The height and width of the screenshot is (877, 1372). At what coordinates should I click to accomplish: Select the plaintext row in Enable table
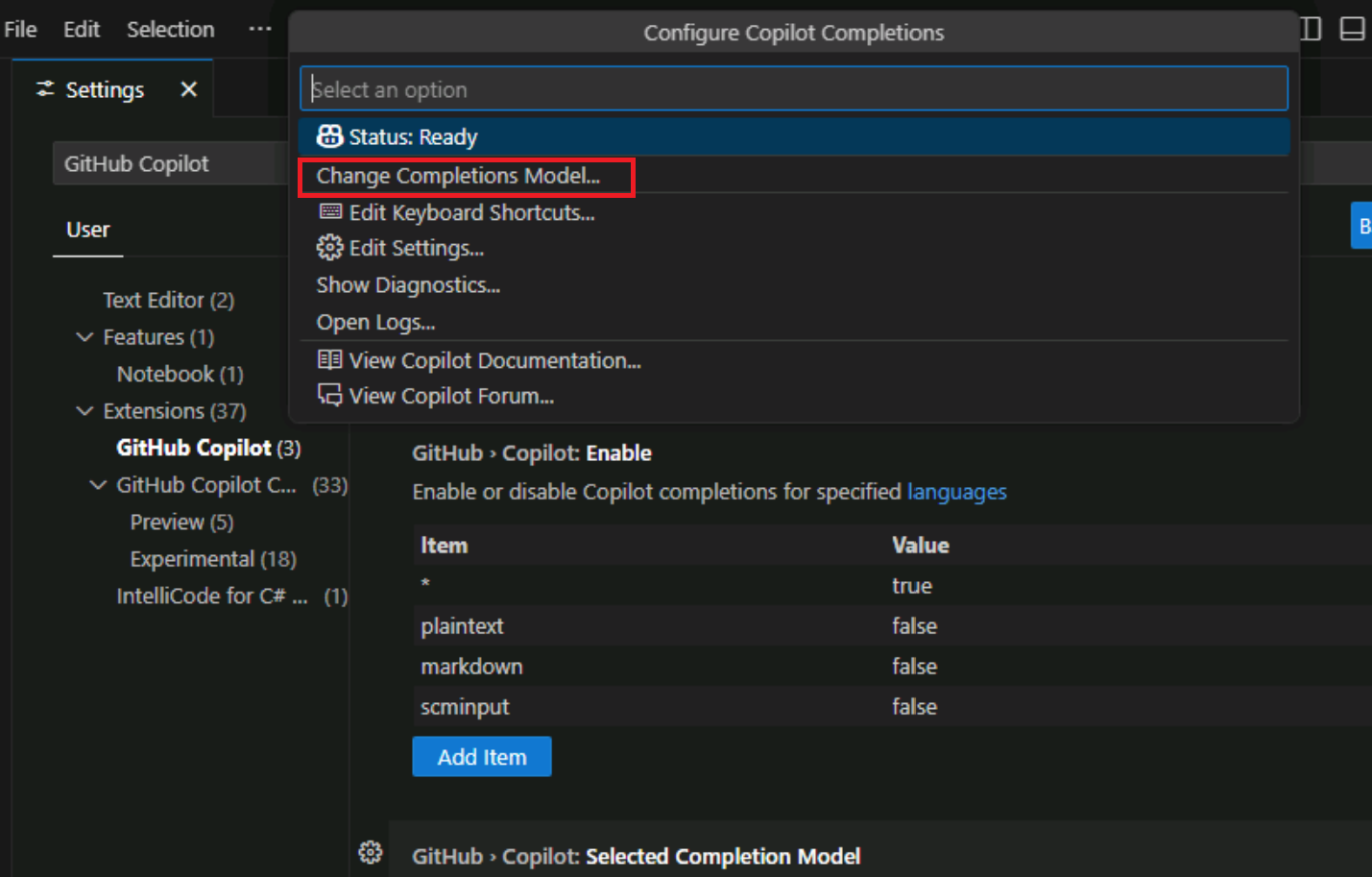892,625
